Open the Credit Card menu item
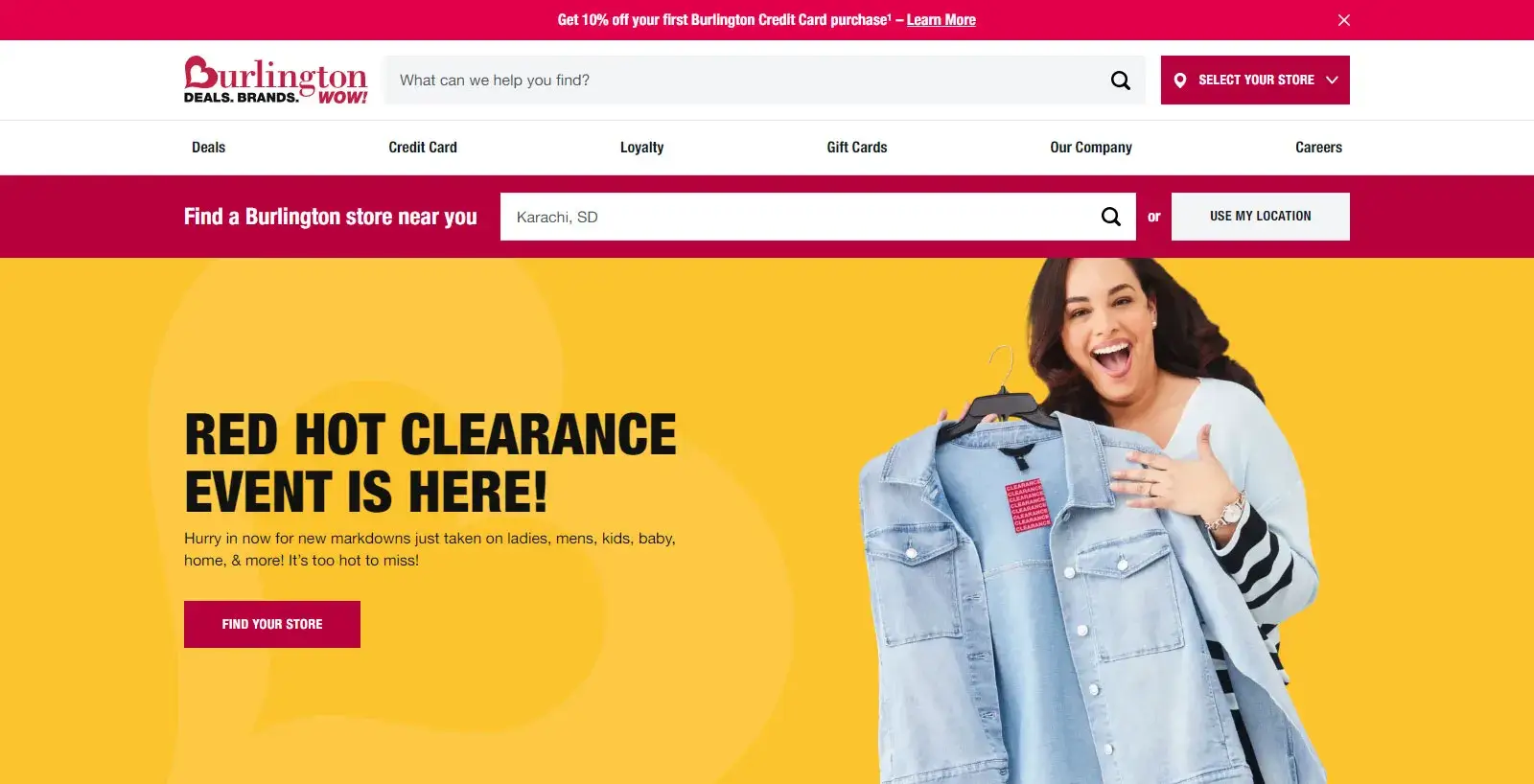The width and height of the screenshot is (1534, 784). [423, 148]
